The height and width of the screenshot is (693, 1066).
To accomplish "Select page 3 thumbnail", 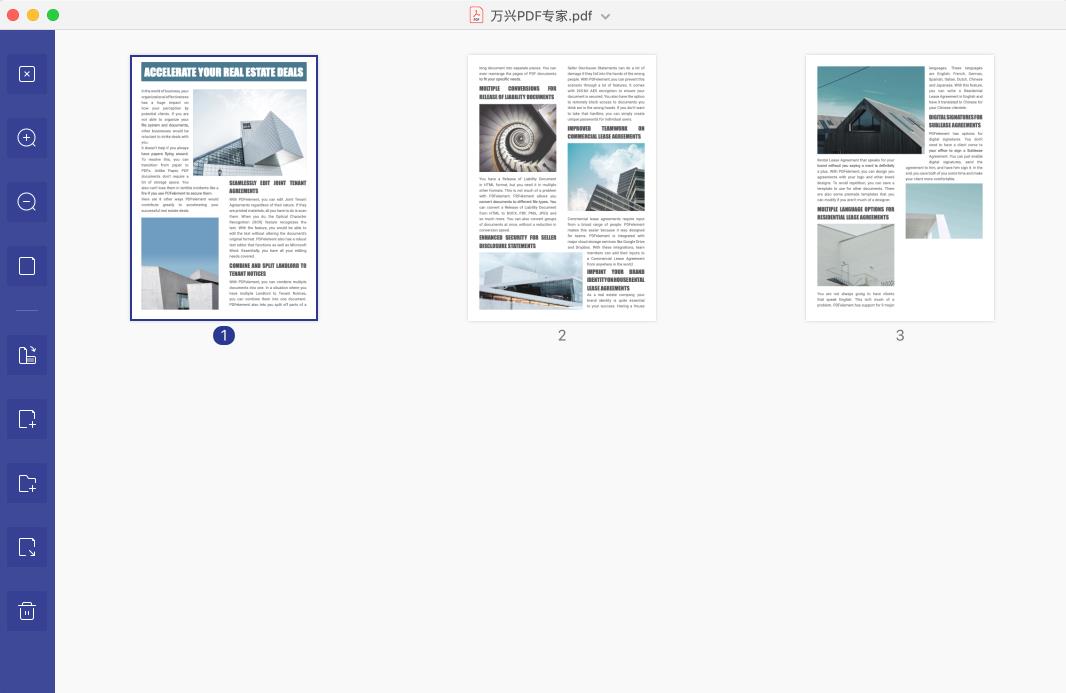I will point(900,188).
